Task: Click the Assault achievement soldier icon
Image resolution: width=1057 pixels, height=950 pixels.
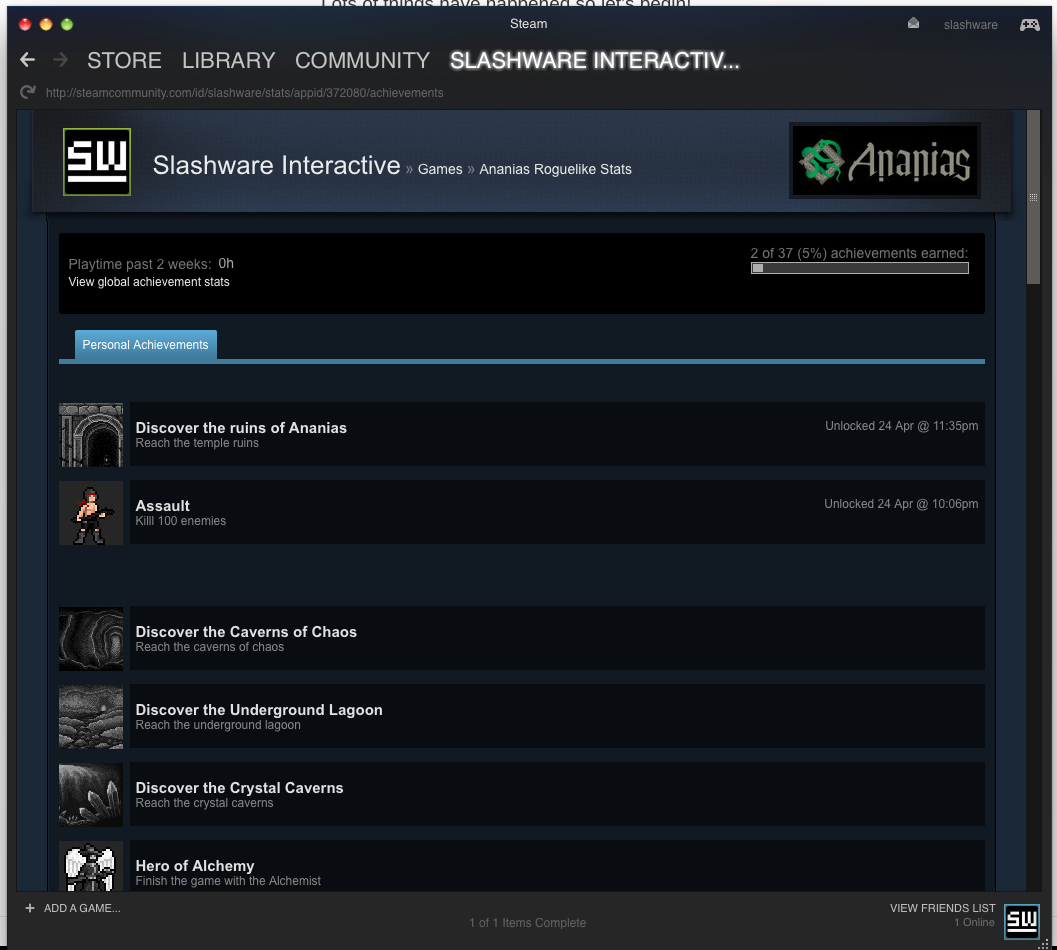Action: 91,513
